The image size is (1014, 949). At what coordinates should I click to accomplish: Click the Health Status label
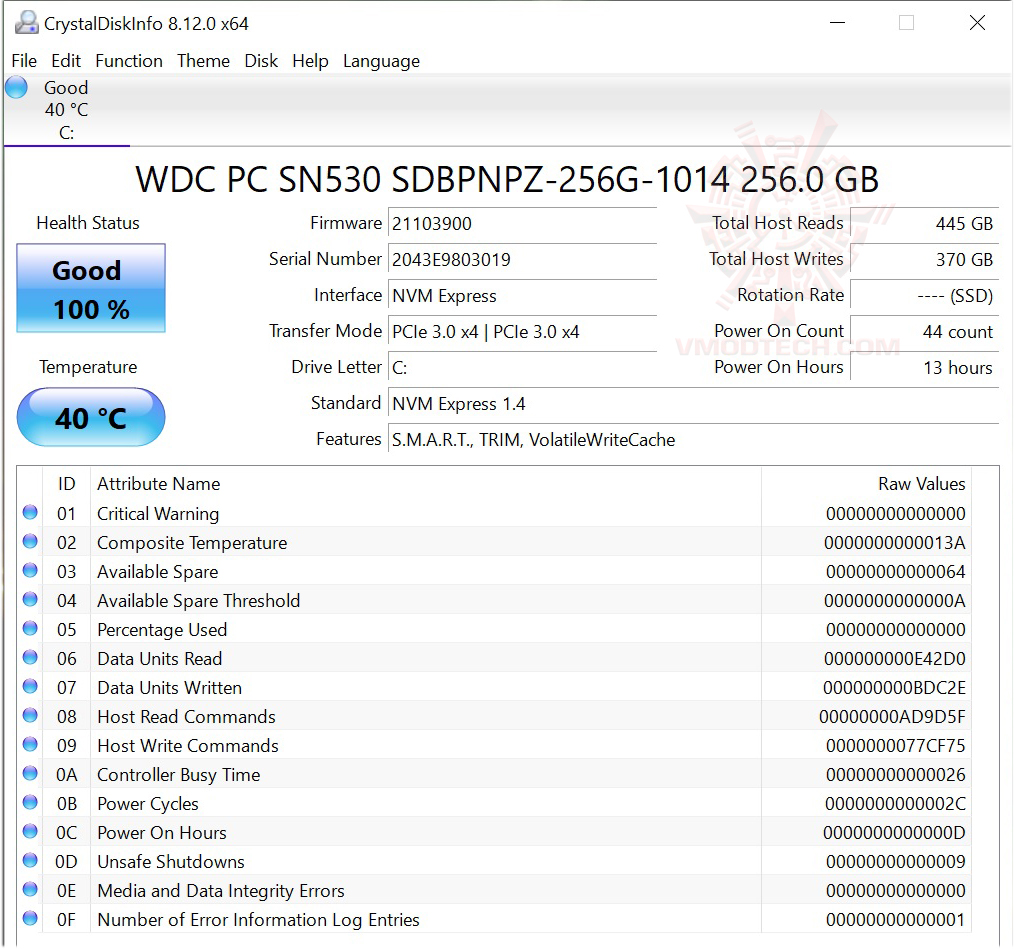pyautogui.click(x=88, y=223)
